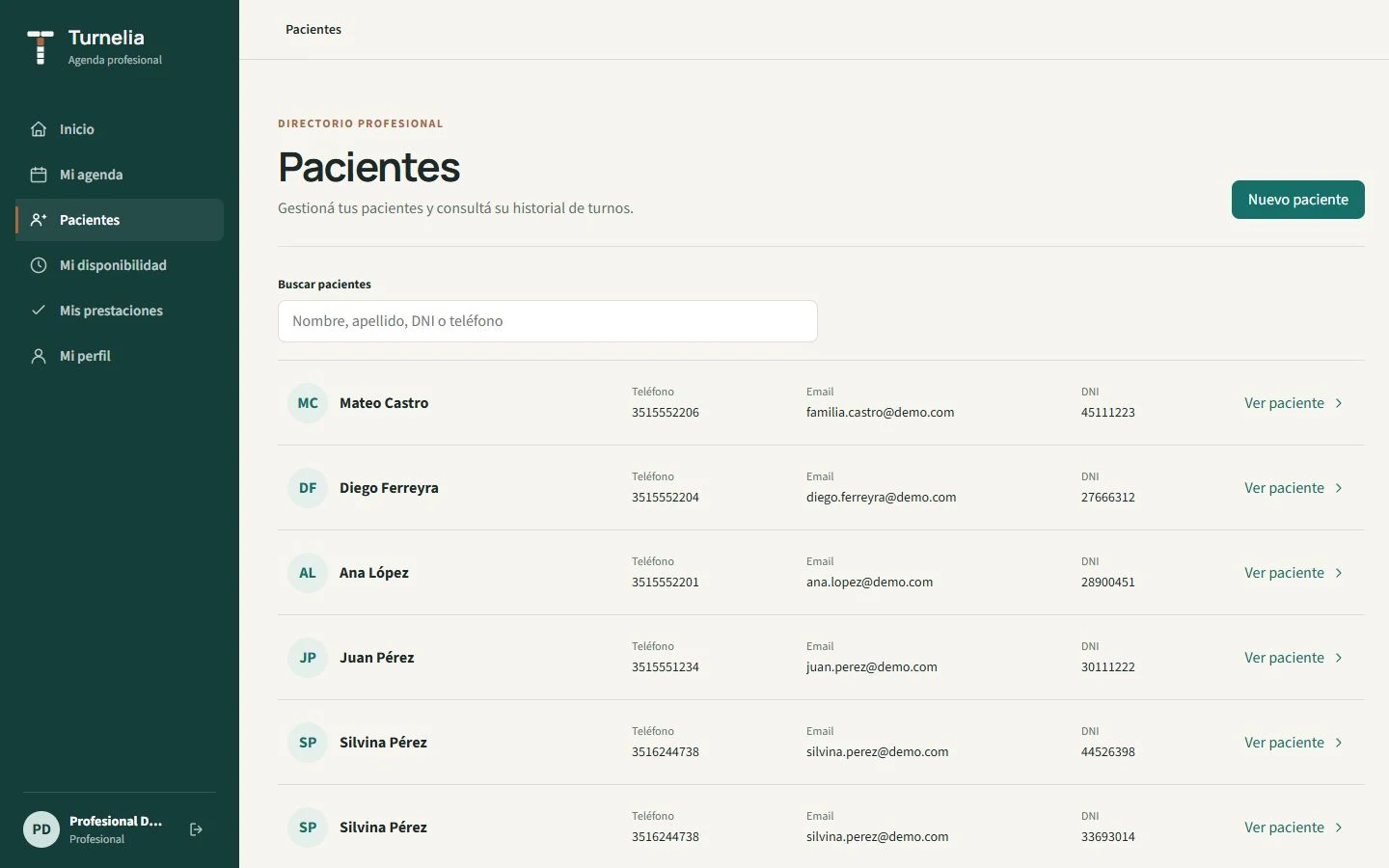Open Ver paciente for DNI 44526398
Image resolution: width=1389 pixels, height=868 pixels.
1294,743
